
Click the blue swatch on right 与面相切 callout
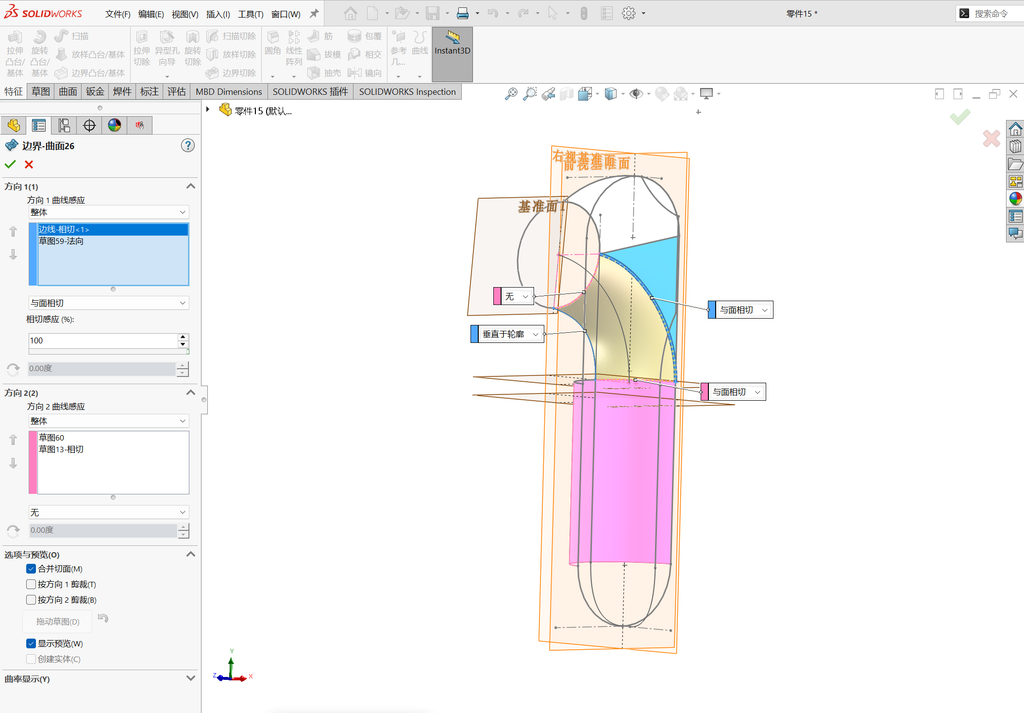coord(712,309)
